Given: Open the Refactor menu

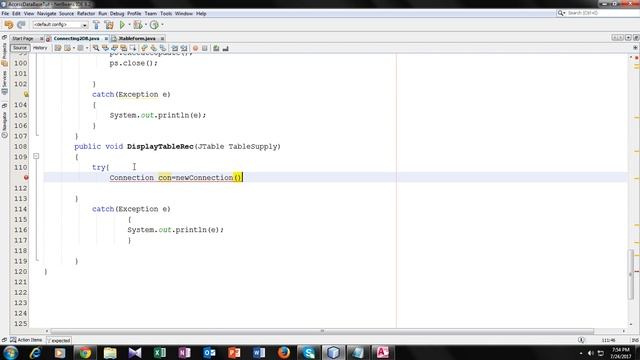Looking at the screenshot, I should click(86, 13).
